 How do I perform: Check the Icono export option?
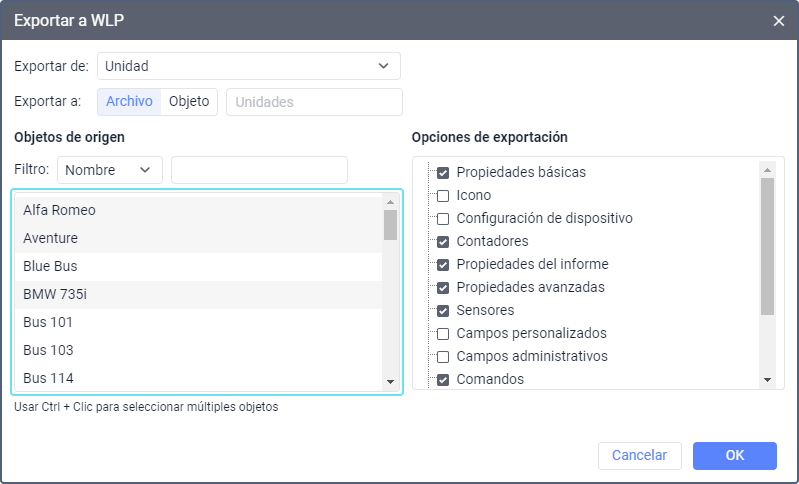(x=443, y=196)
